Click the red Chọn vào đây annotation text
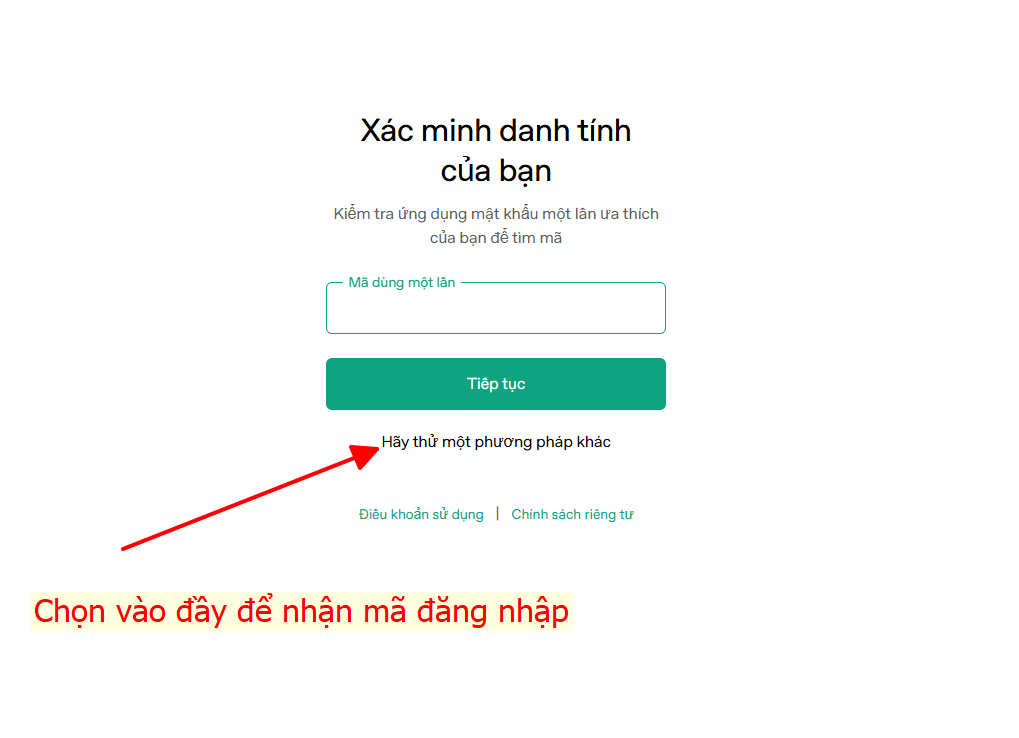Screen dimensions: 1019x738 pos(301,611)
